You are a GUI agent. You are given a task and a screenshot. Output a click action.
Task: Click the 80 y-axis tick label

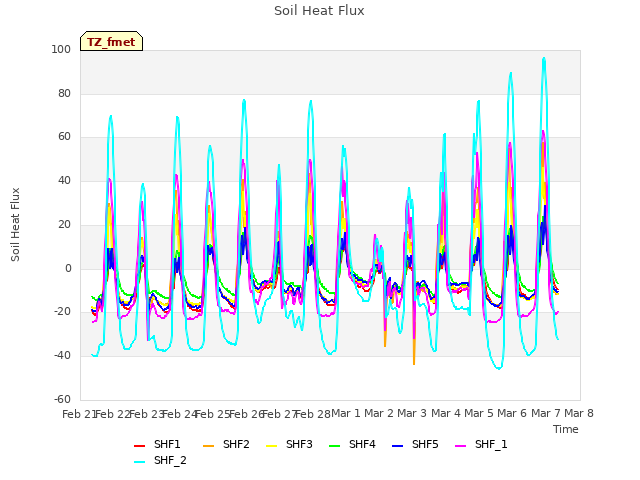(x=64, y=94)
